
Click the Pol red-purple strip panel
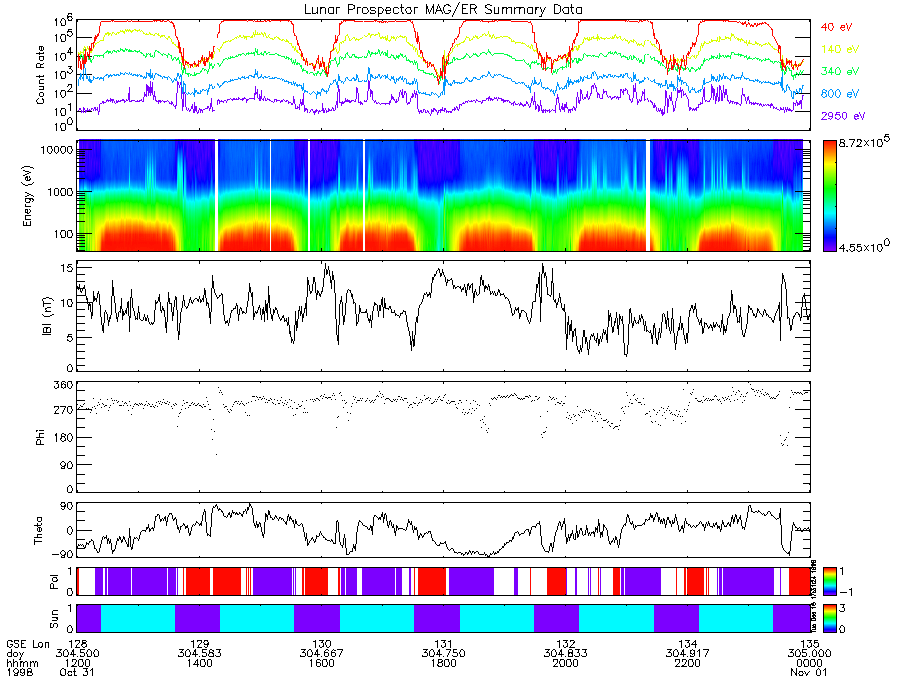tap(444, 581)
